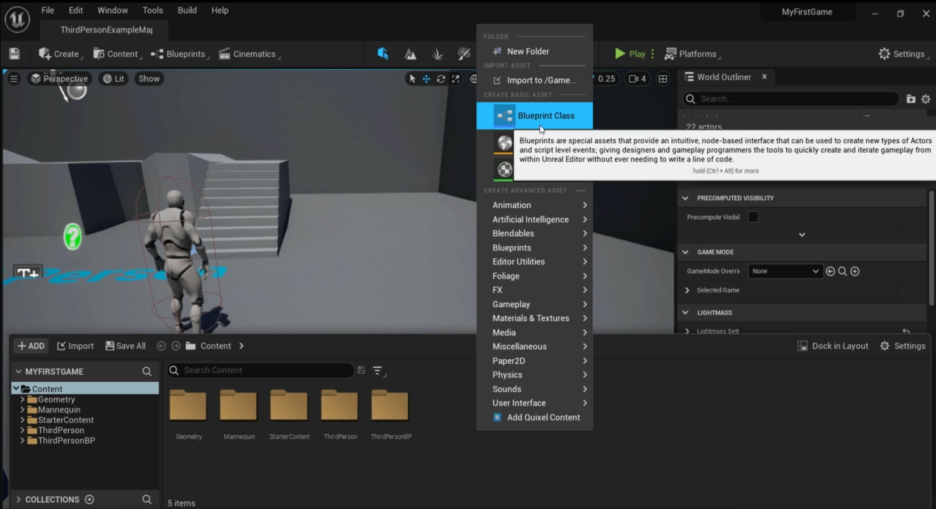Reset Lightmass settings arrow icon
The height and width of the screenshot is (509, 936).
tap(906, 331)
